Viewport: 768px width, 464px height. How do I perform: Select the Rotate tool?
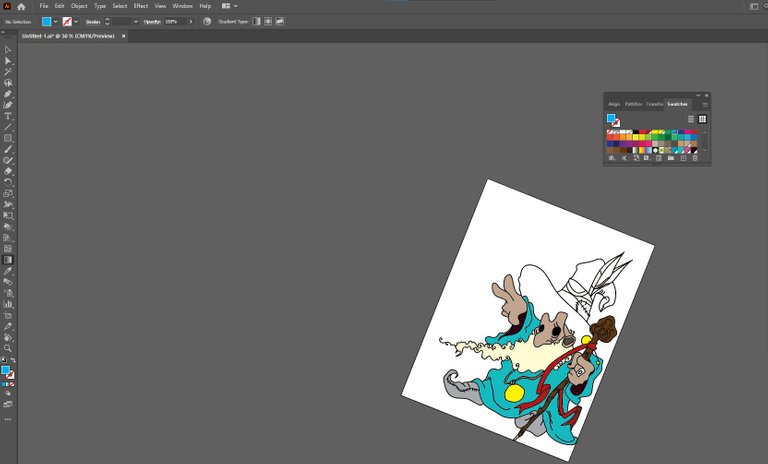click(x=8, y=182)
